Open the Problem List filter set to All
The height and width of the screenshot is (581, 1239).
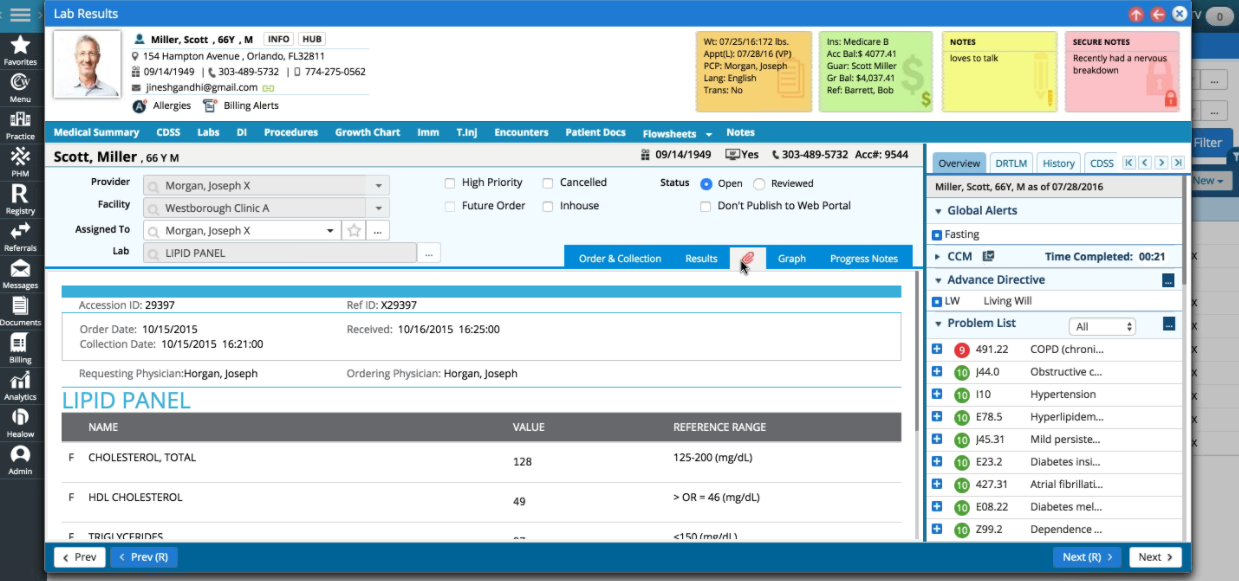[x=1103, y=325]
